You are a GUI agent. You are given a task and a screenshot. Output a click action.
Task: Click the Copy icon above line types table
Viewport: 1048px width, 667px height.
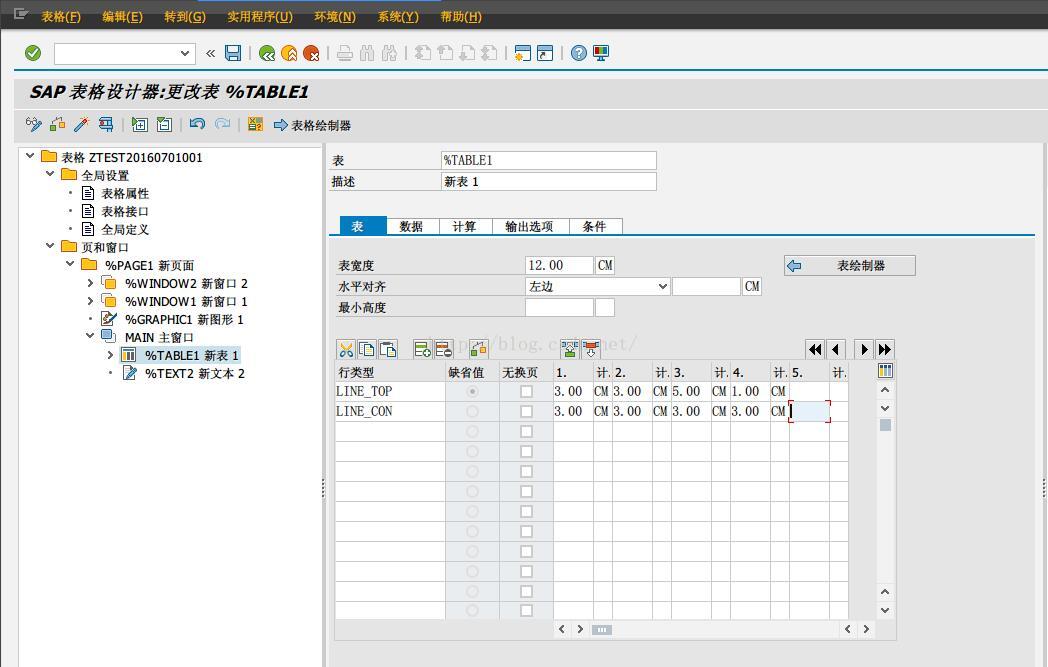(x=367, y=349)
